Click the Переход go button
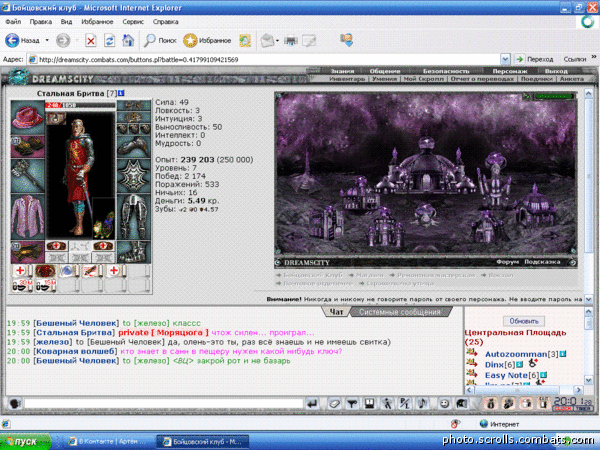 [535, 59]
